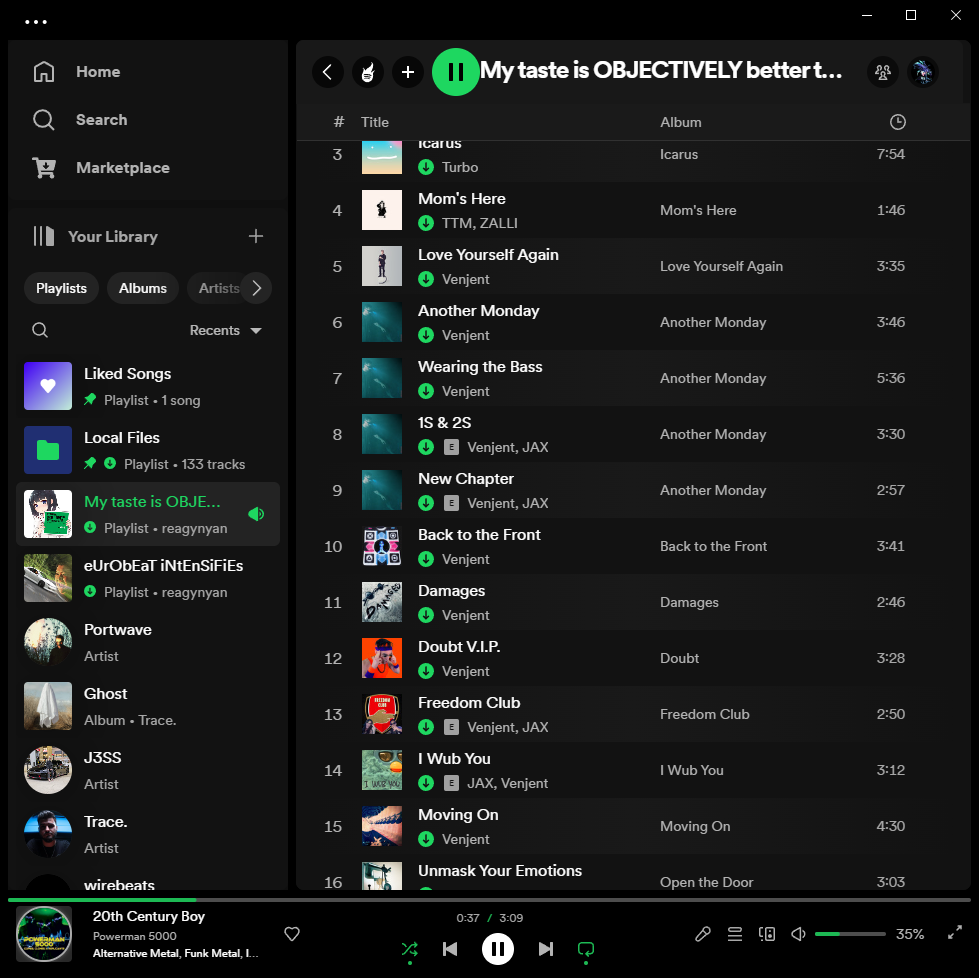Click the Mom's Here downloaded icon

[x=426, y=223]
